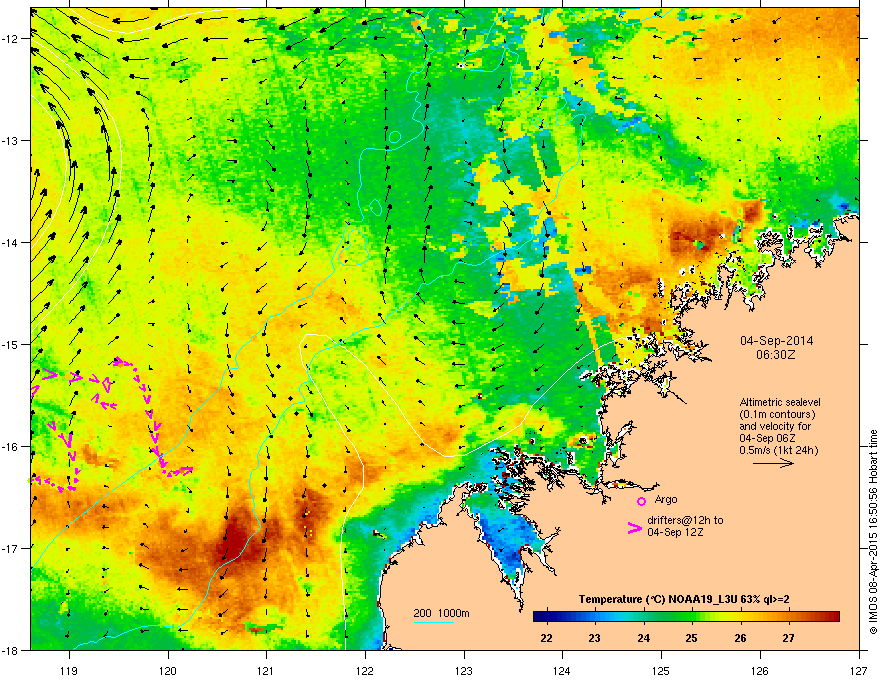Click the colorbar tick label 25
The image size is (880, 680).
click(x=692, y=638)
